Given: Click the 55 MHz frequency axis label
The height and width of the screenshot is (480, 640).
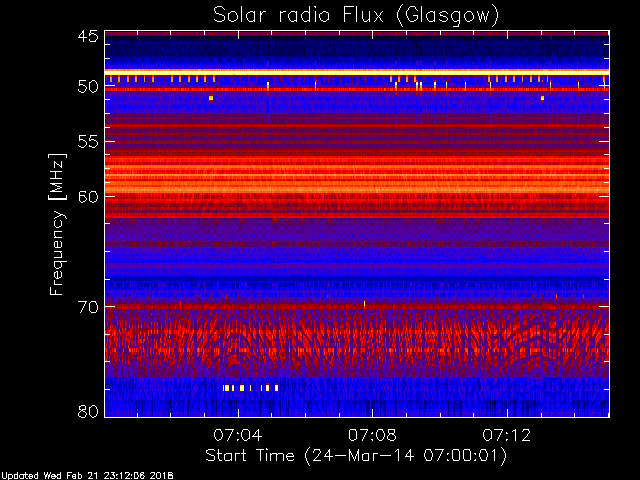Looking at the screenshot, I should coord(88,142).
